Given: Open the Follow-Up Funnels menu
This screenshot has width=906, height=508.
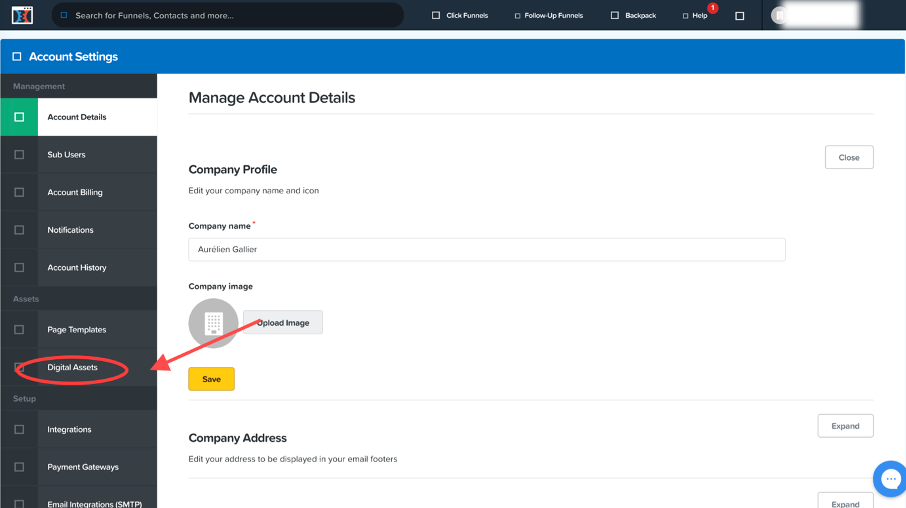Looking at the screenshot, I should 548,16.
